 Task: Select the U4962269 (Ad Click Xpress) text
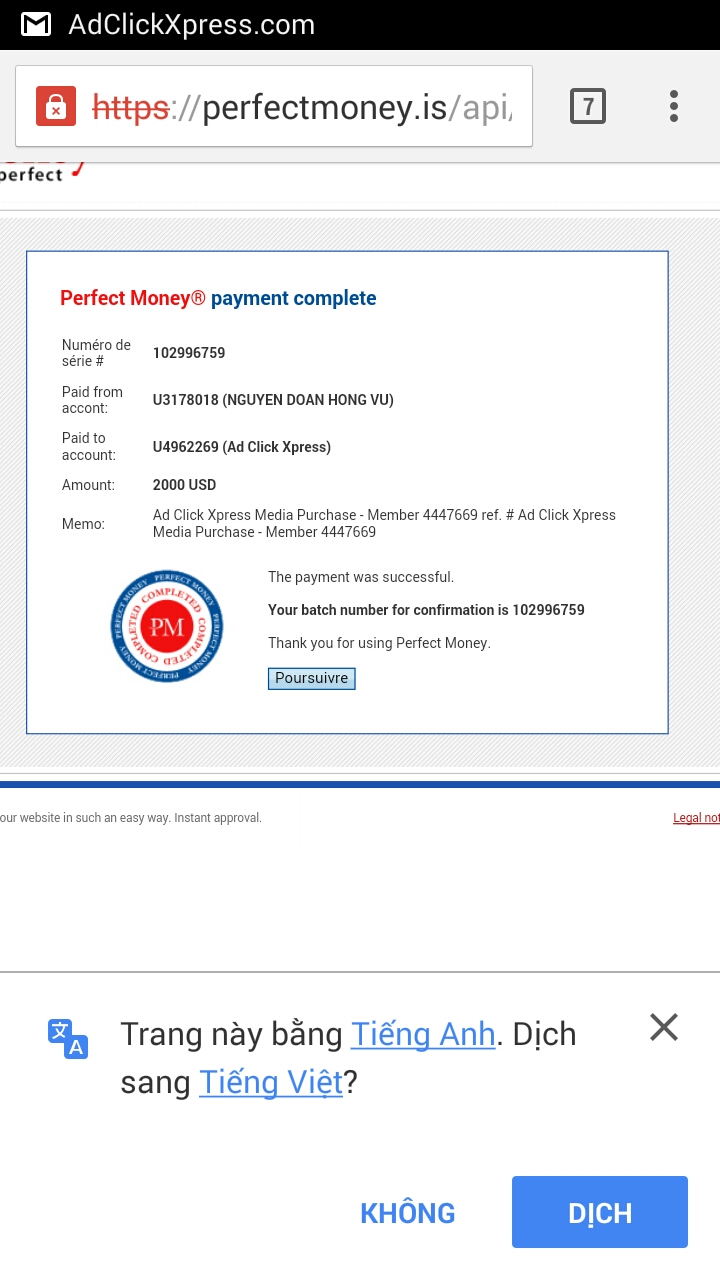point(241,447)
